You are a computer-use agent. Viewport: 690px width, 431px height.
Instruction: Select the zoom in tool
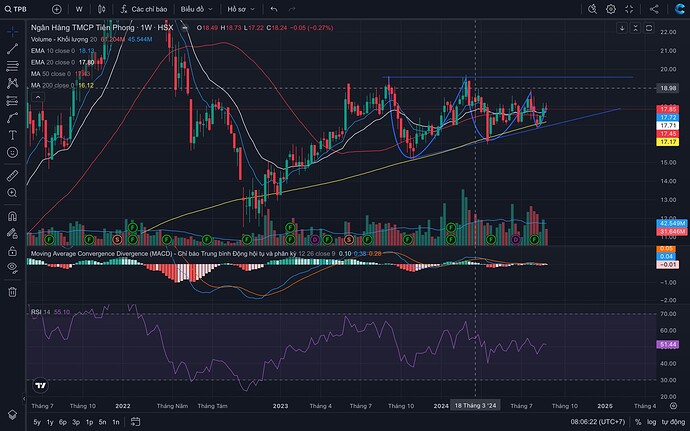[12, 193]
